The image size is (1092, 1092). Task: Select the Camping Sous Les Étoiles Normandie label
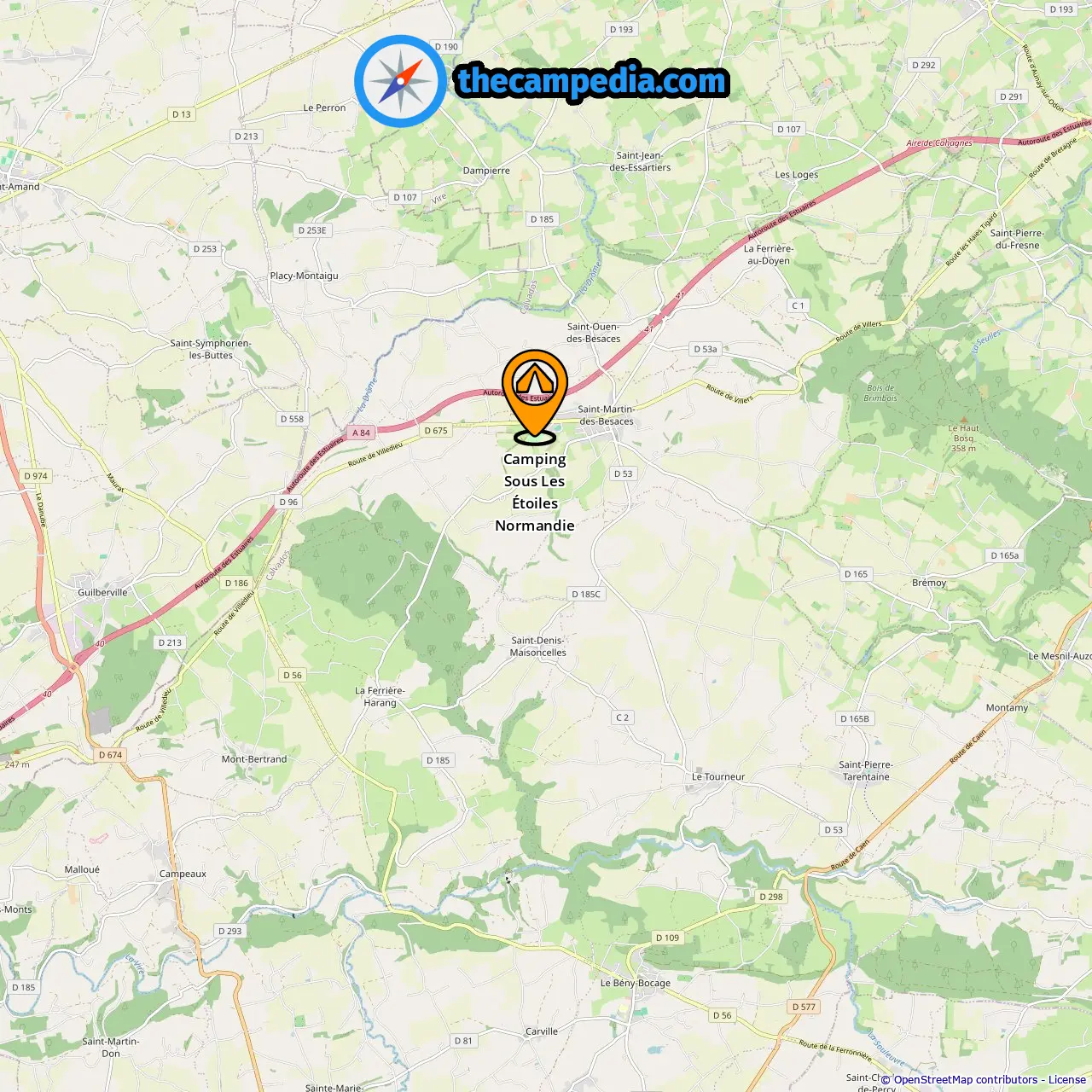[x=535, y=492]
